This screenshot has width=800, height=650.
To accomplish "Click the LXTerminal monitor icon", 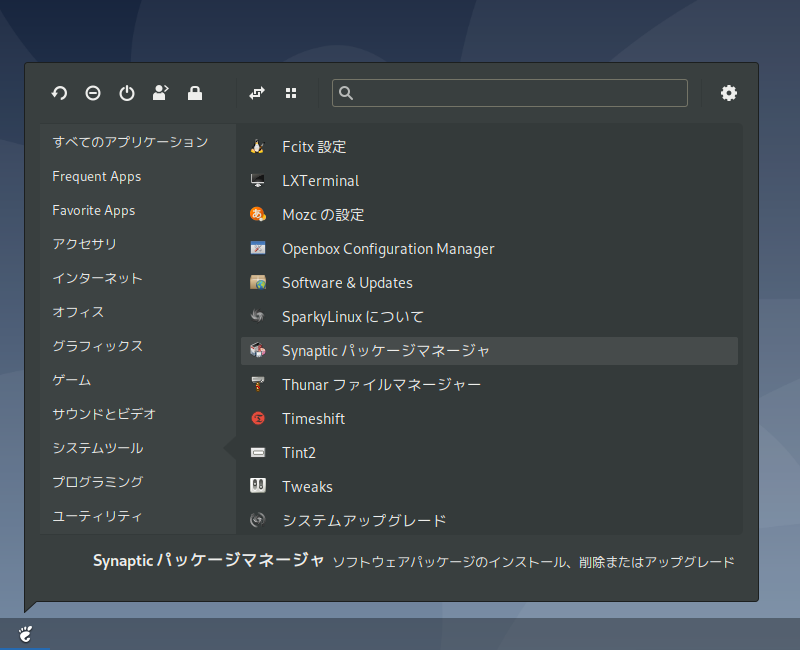I will [x=258, y=181].
